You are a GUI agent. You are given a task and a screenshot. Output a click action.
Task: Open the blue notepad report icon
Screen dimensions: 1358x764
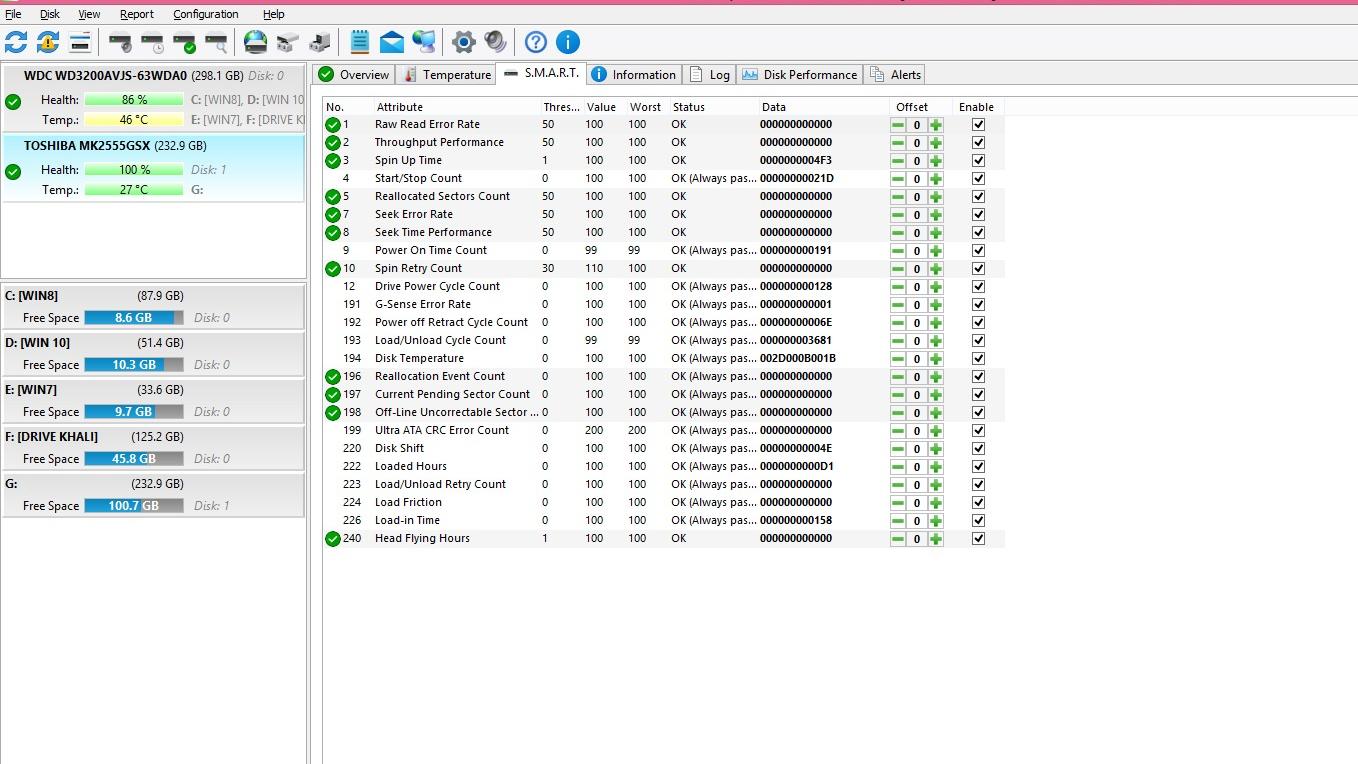(360, 42)
